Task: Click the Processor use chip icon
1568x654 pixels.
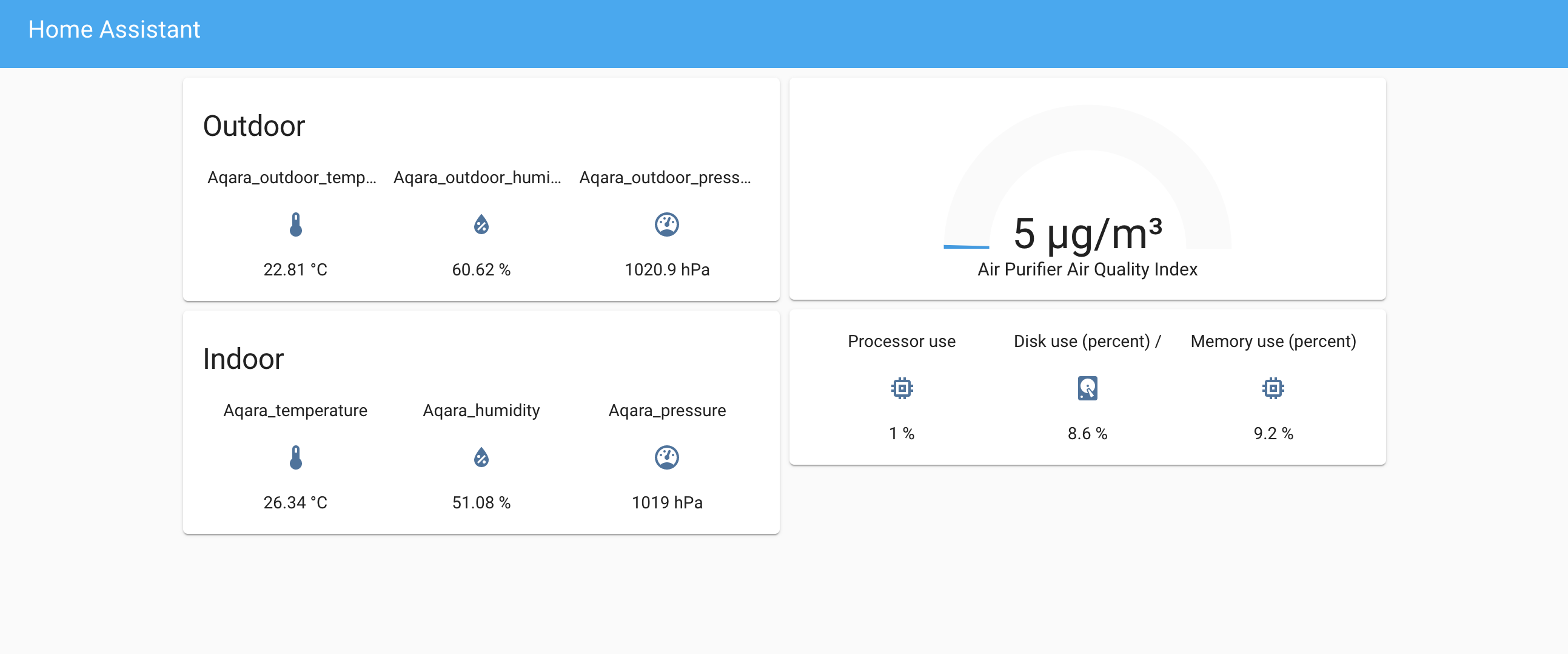Action: pos(902,388)
